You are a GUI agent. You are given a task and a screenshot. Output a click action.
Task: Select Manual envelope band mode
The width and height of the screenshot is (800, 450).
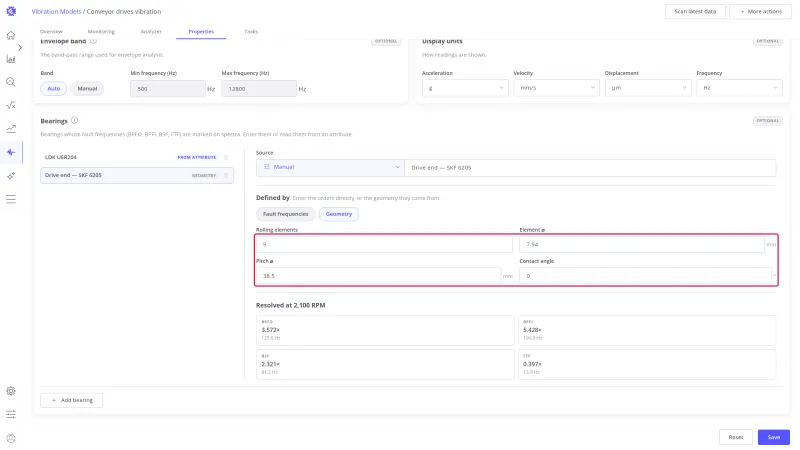point(87,89)
